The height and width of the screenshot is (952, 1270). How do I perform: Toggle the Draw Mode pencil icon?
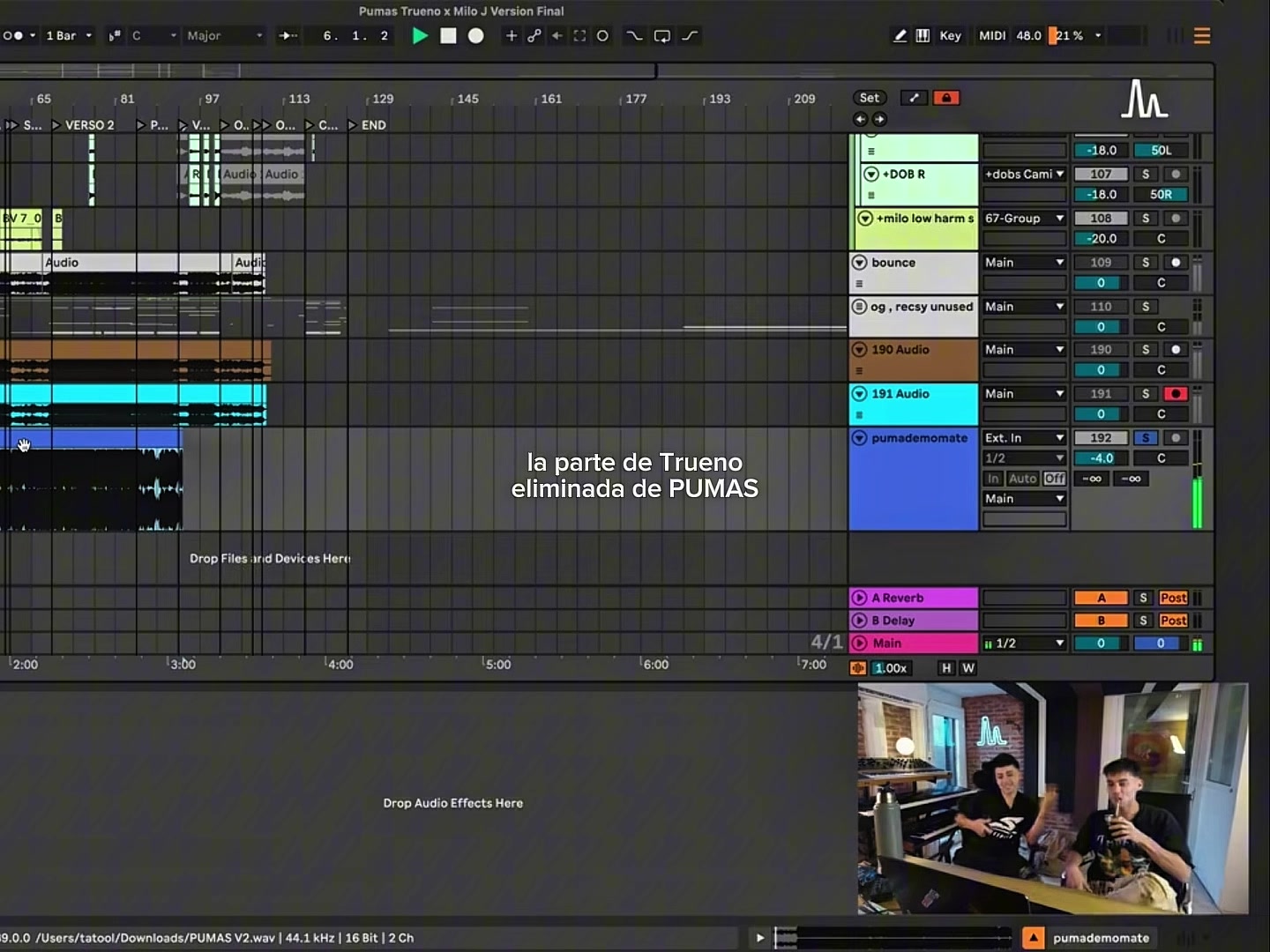(900, 36)
